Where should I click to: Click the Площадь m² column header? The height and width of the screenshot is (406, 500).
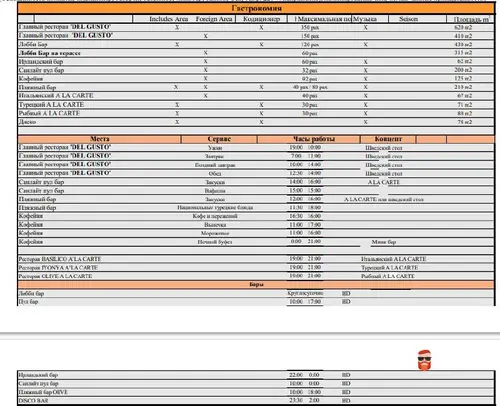471,19
